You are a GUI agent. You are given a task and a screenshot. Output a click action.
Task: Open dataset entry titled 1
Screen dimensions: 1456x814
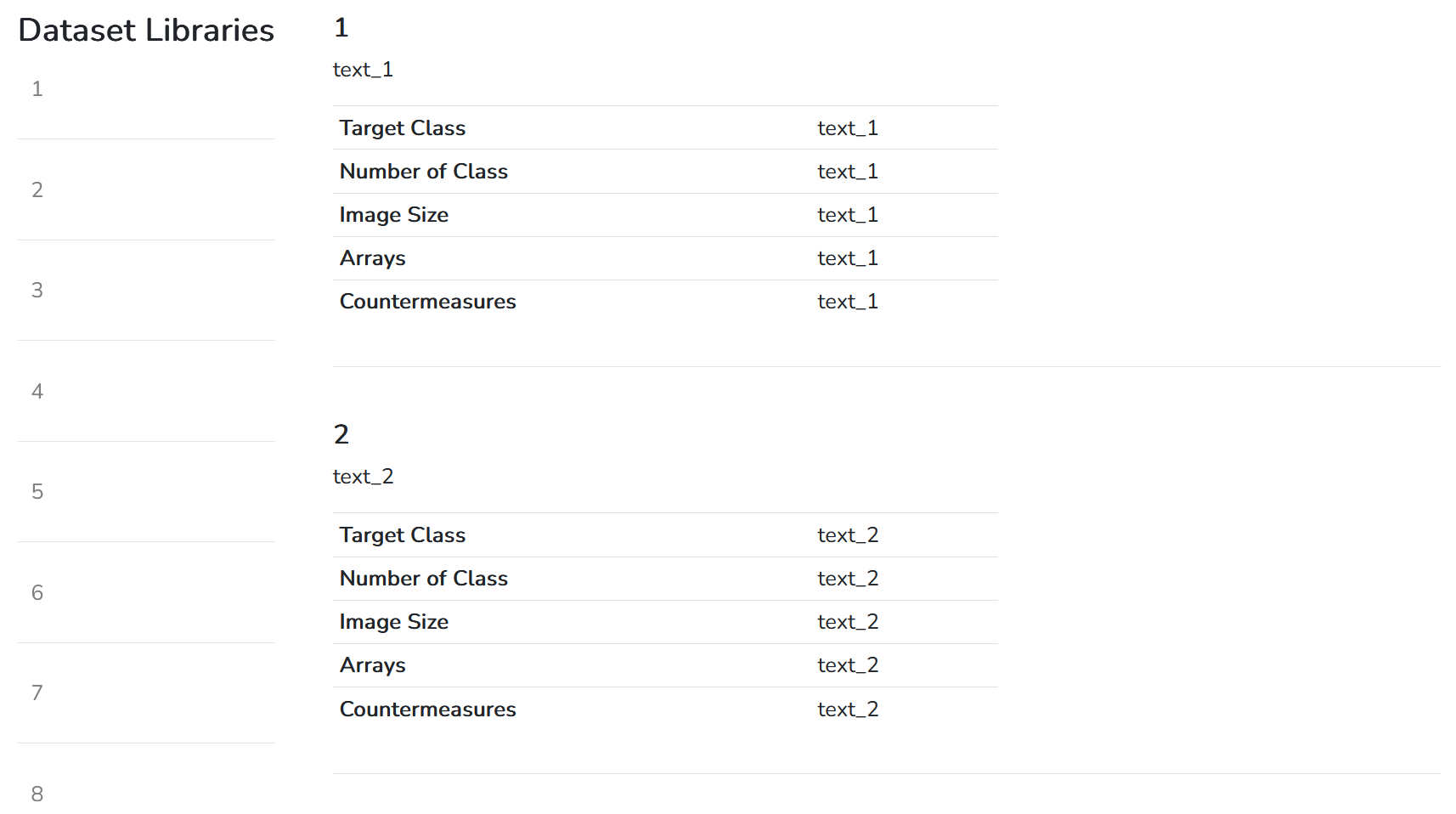tap(341, 27)
